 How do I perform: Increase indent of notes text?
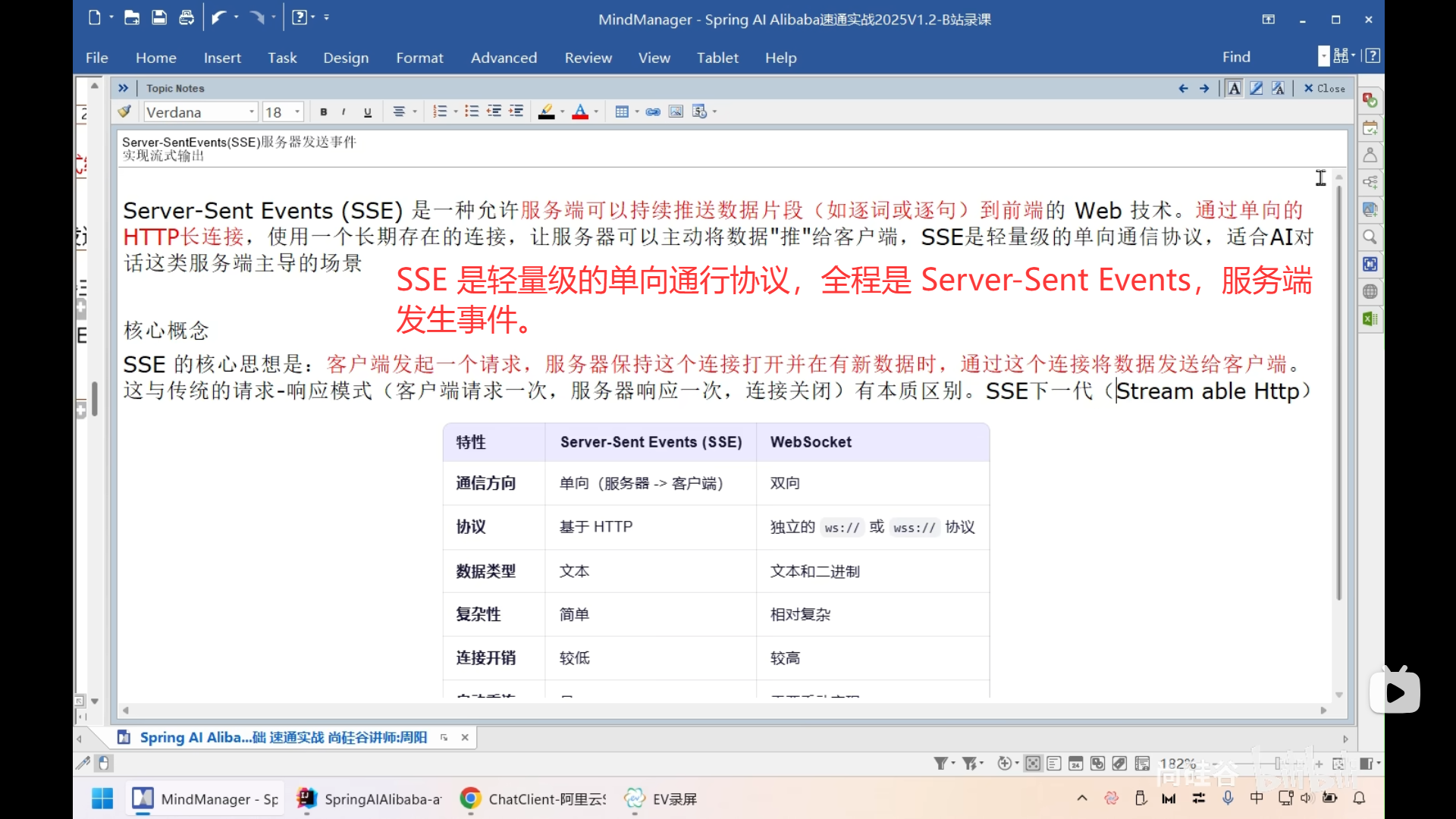(x=516, y=112)
